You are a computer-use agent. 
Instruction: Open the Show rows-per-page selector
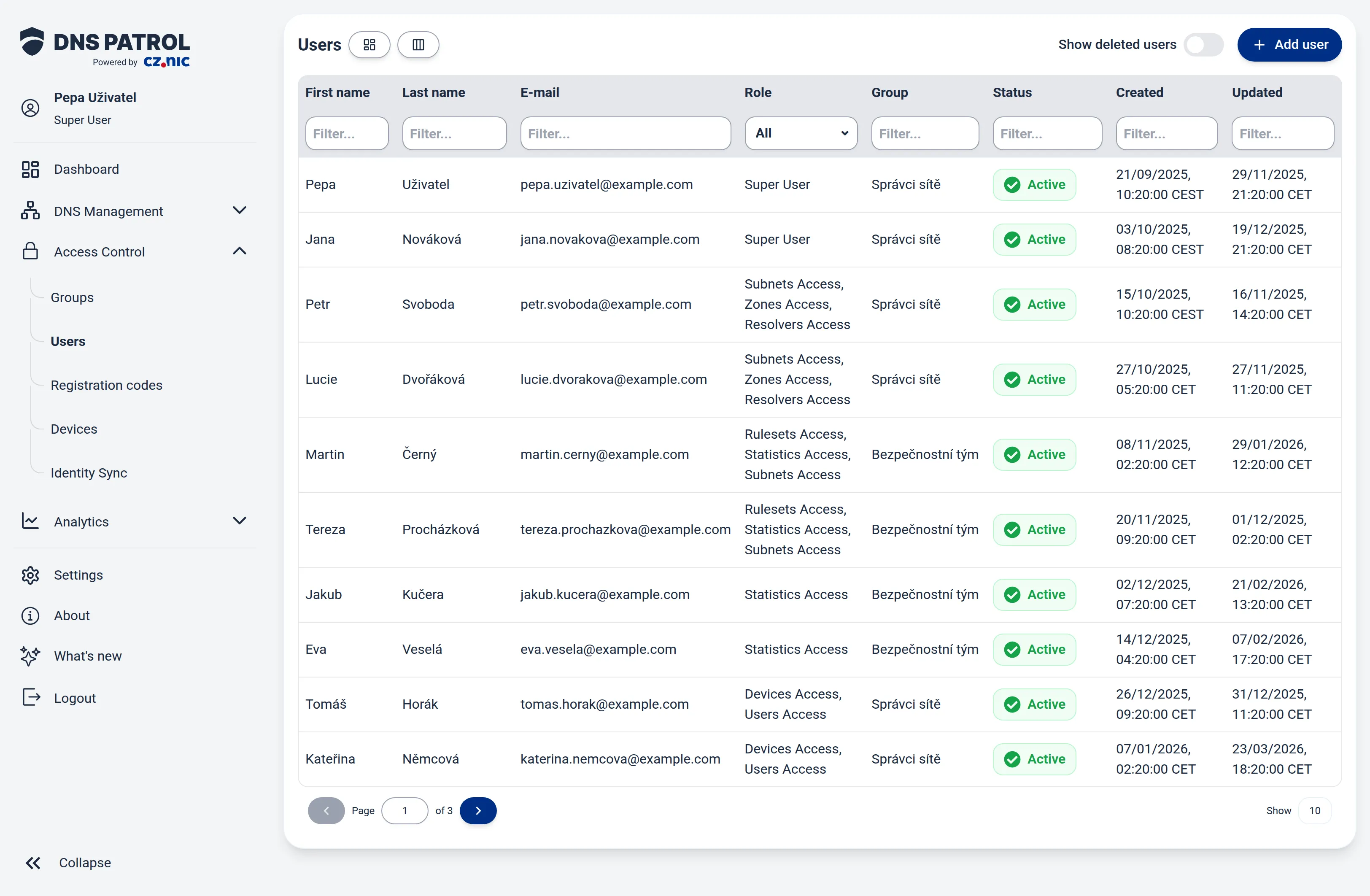pos(1315,811)
